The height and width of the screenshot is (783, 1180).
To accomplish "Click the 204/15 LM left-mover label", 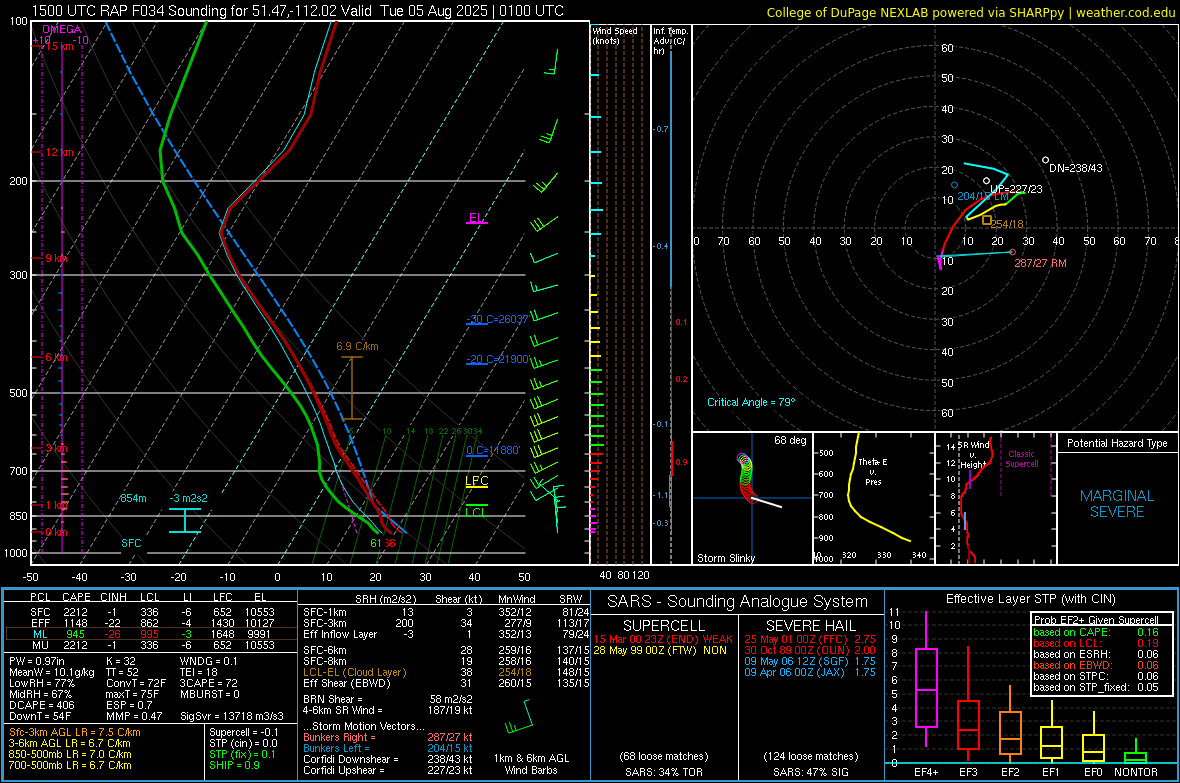I will point(983,197).
